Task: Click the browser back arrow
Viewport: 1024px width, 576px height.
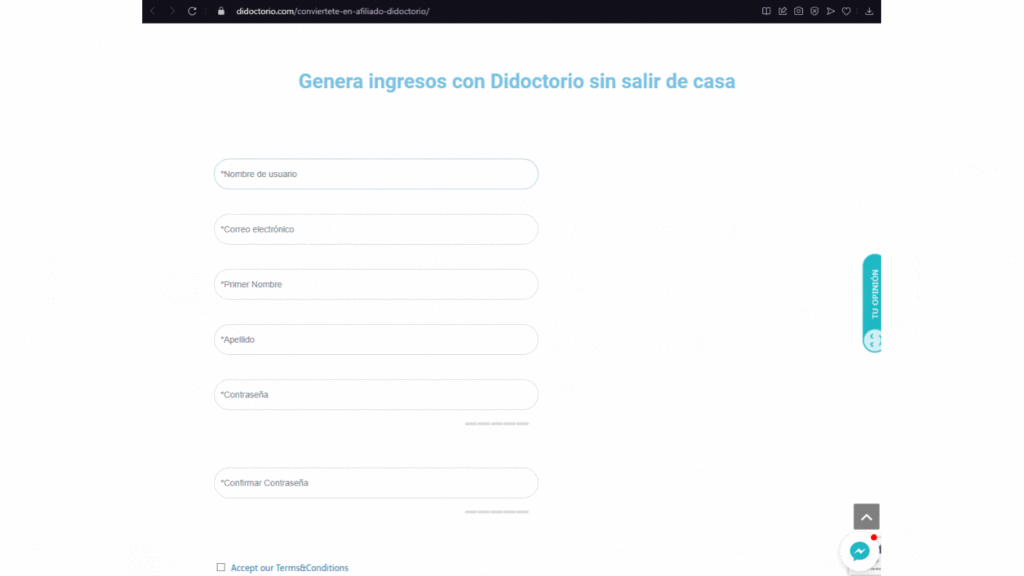Action: click(x=152, y=11)
